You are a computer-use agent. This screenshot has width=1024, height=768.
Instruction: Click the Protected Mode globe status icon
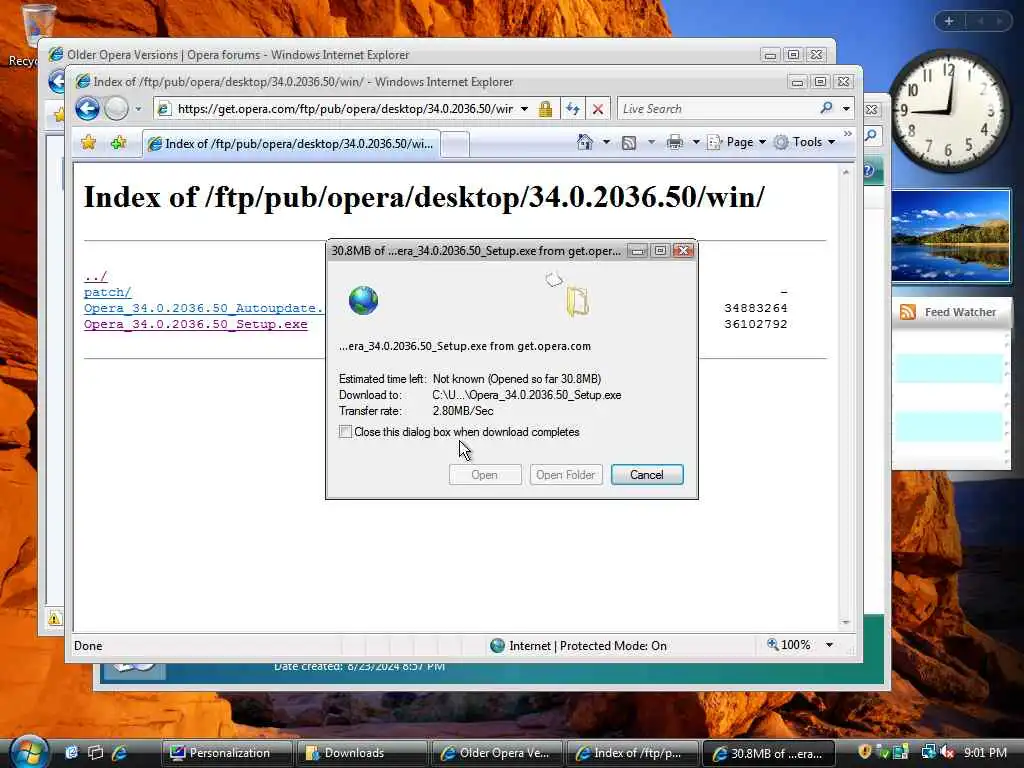point(498,646)
